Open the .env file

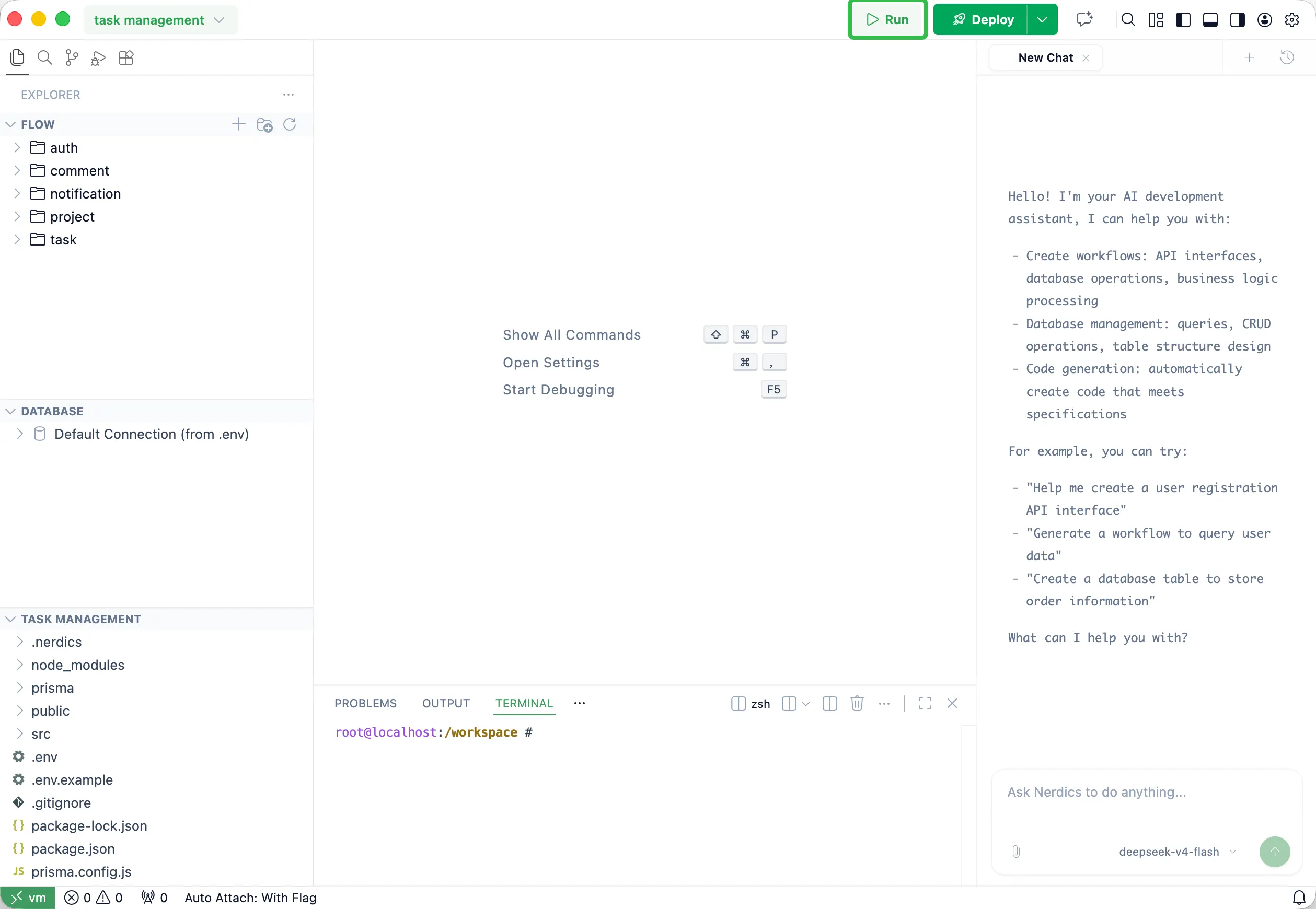click(157, 757)
